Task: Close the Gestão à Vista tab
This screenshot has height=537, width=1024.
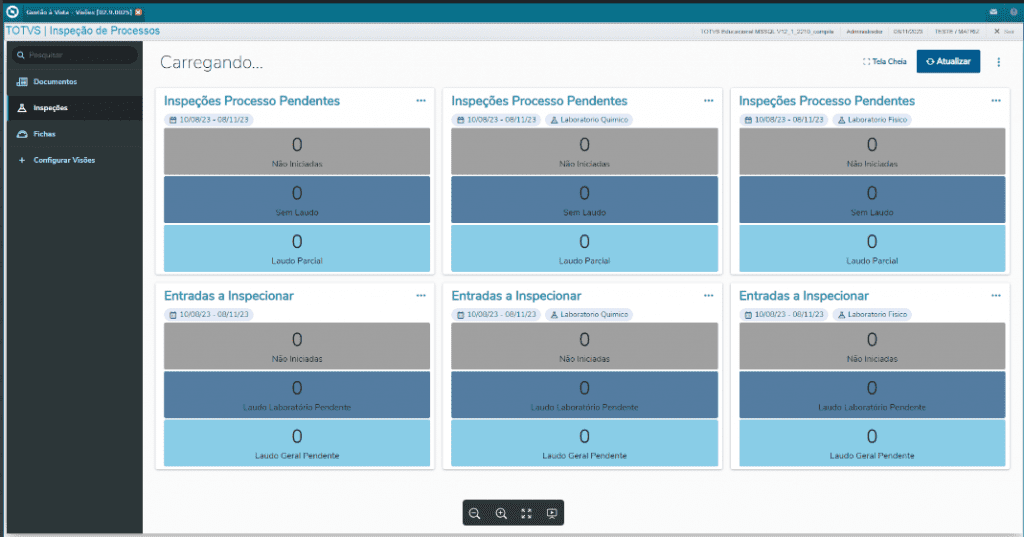Action: coord(138,12)
